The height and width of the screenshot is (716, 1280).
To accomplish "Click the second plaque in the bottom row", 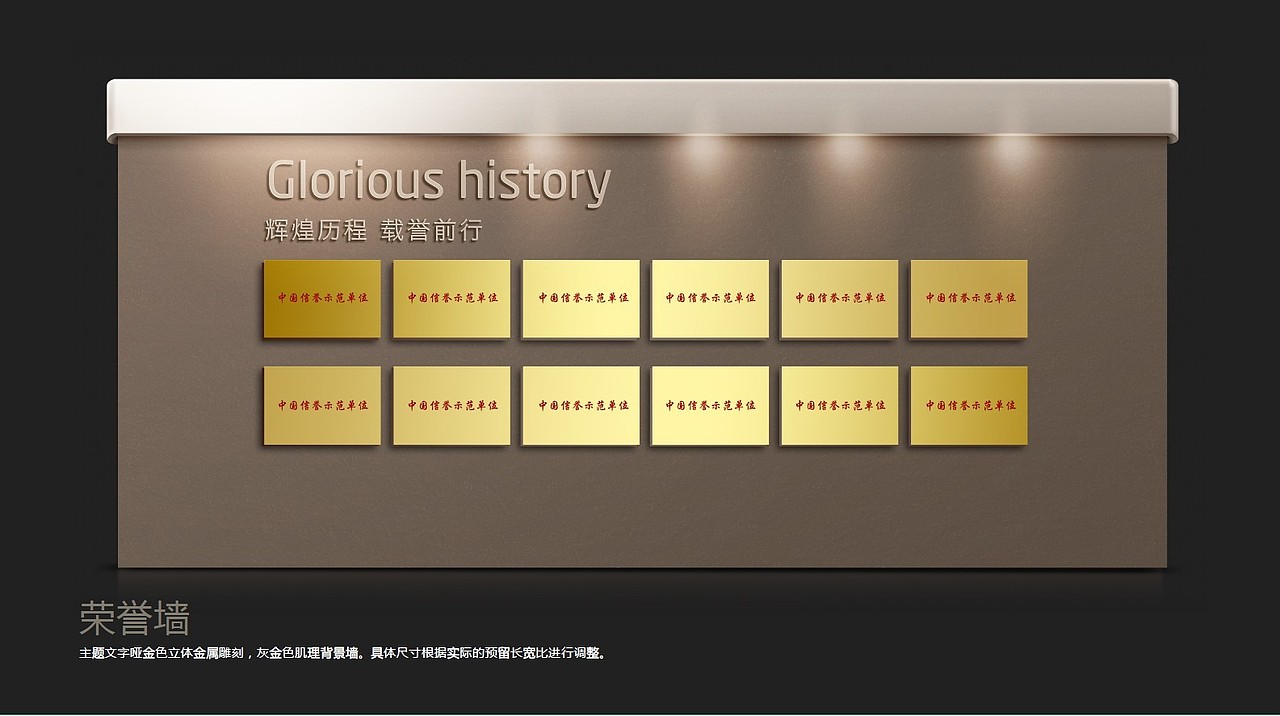I will pyautogui.click(x=451, y=405).
